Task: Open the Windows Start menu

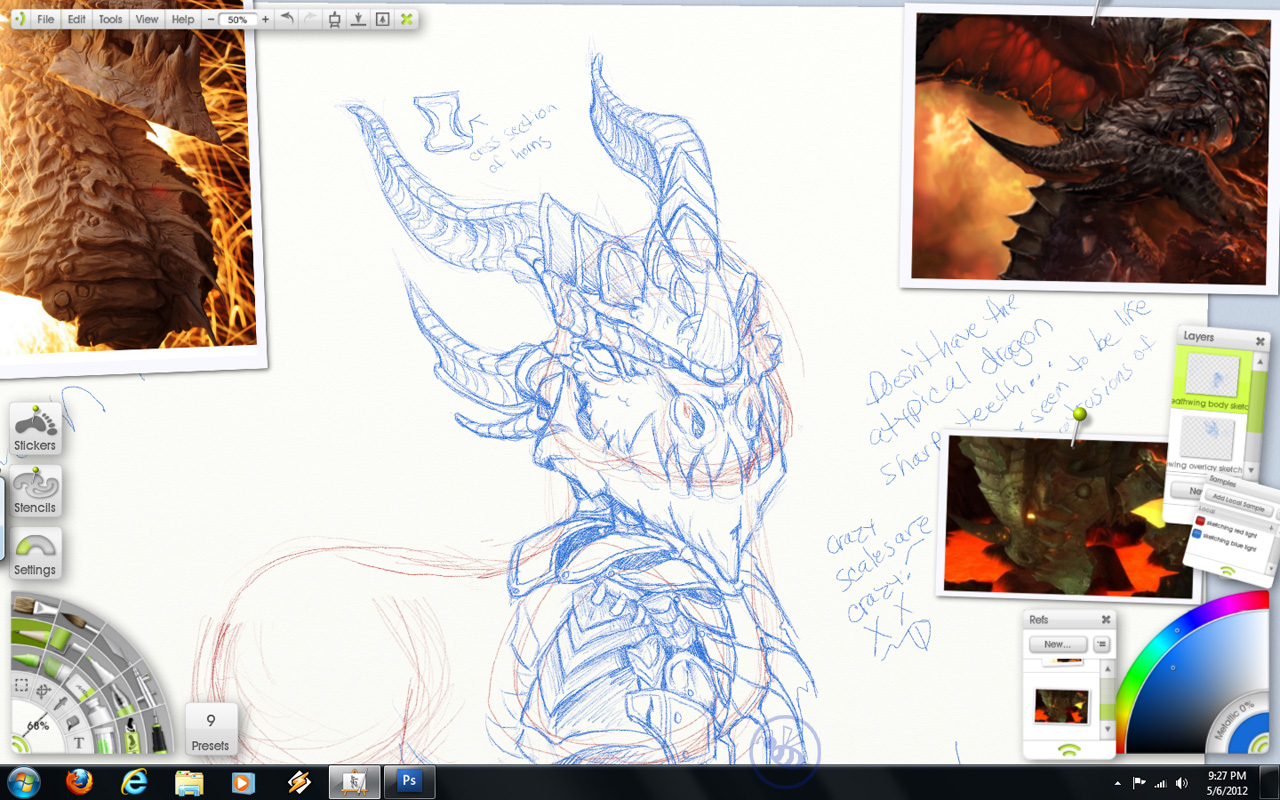Action: tap(24, 781)
